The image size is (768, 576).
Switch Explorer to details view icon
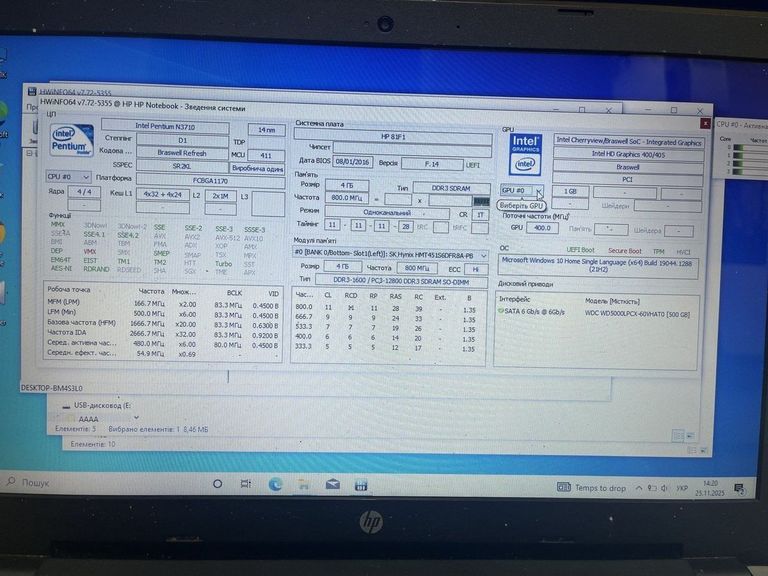point(678,435)
